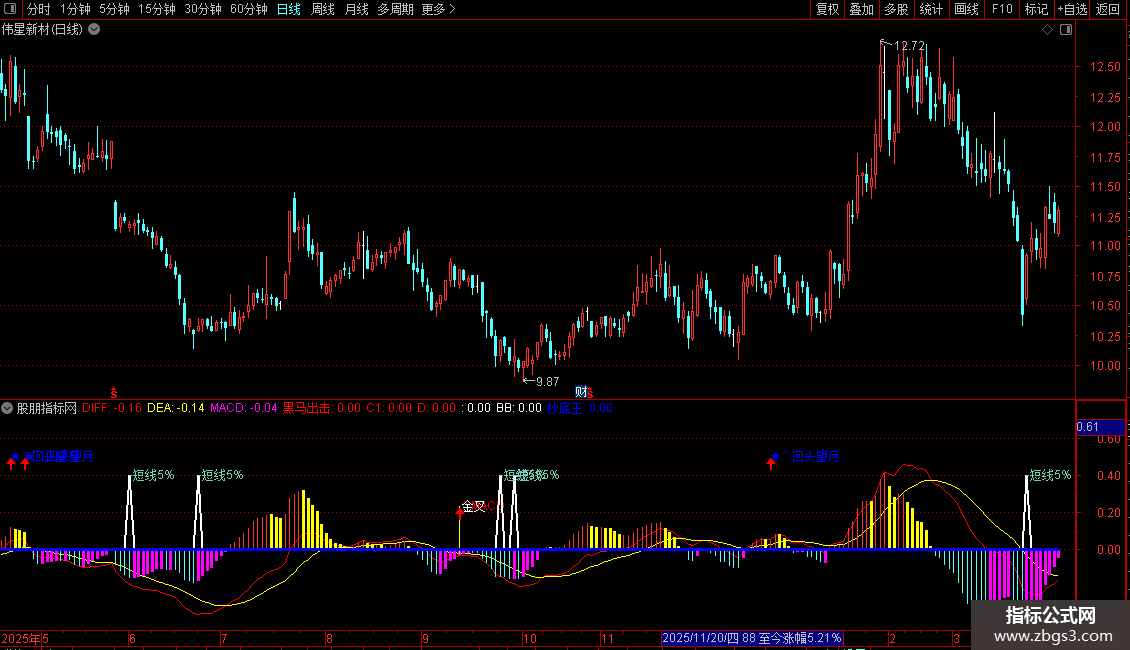Click the 9.87 low price label
The image size is (1130, 650).
point(547,382)
